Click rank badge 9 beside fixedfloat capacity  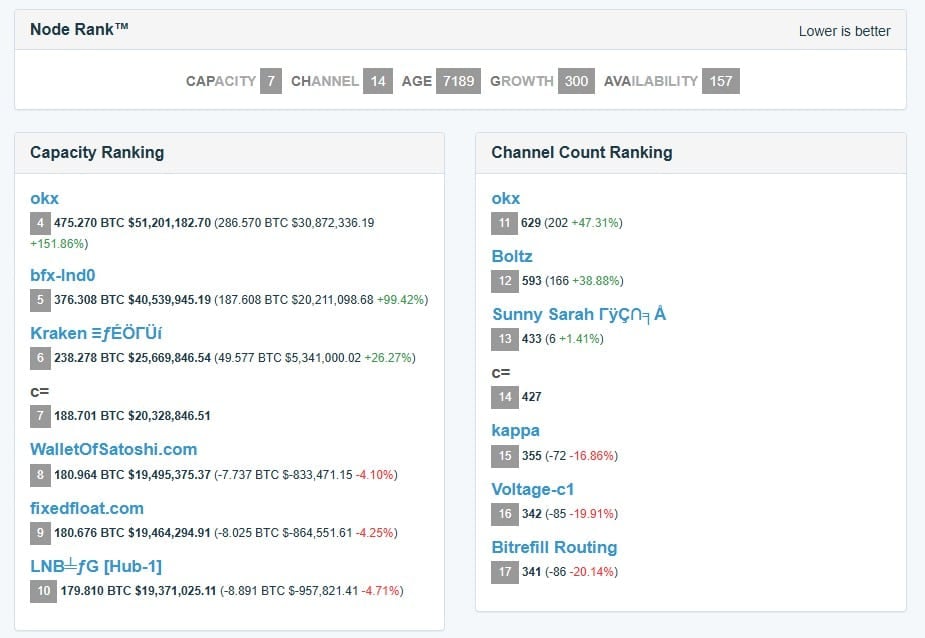point(40,533)
